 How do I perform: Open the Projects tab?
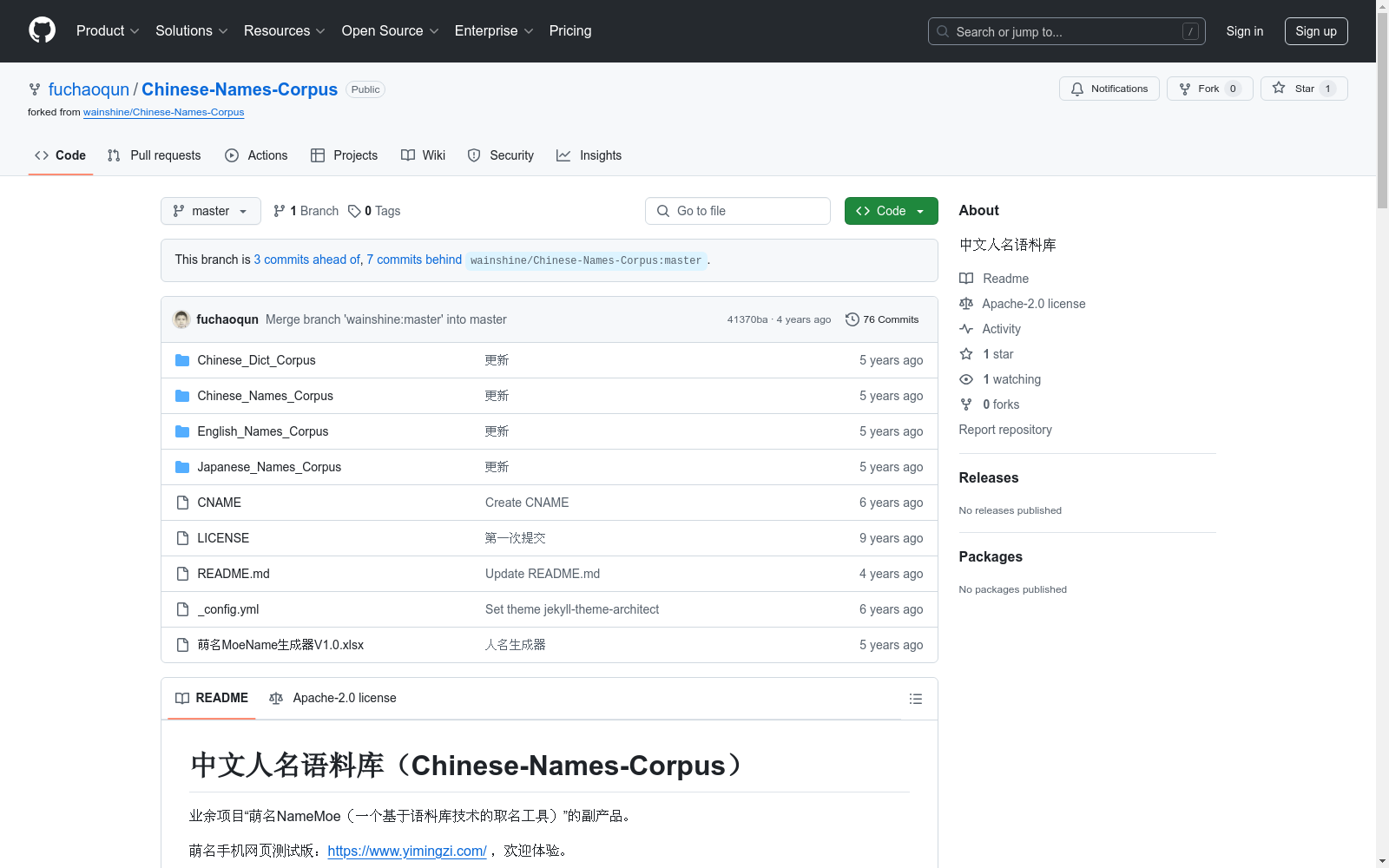coord(344,155)
